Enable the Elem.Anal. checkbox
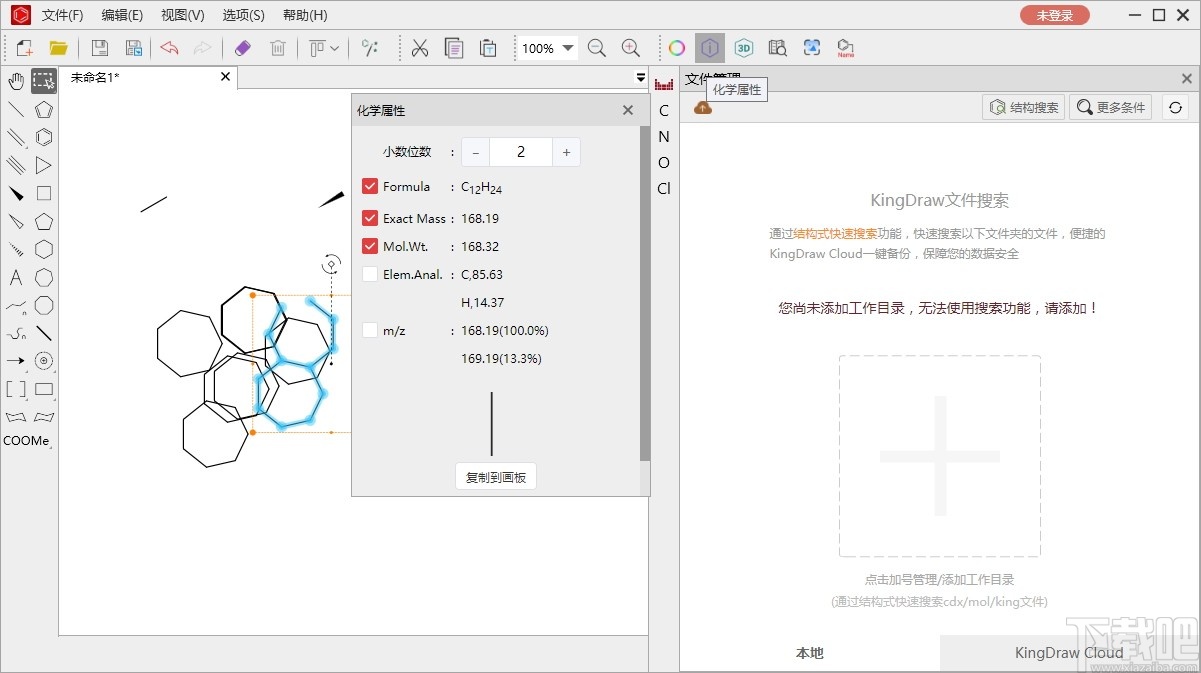 370,274
